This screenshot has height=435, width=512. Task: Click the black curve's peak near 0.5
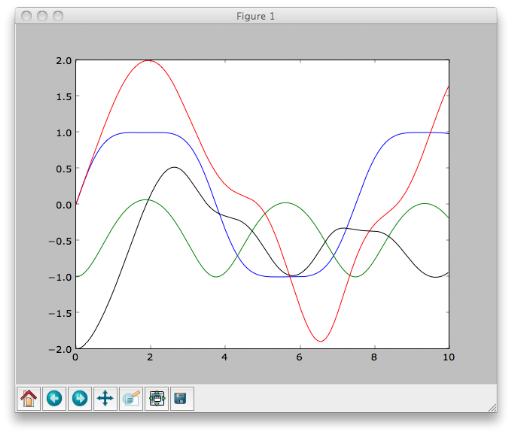pyautogui.click(x=174, y=167)
